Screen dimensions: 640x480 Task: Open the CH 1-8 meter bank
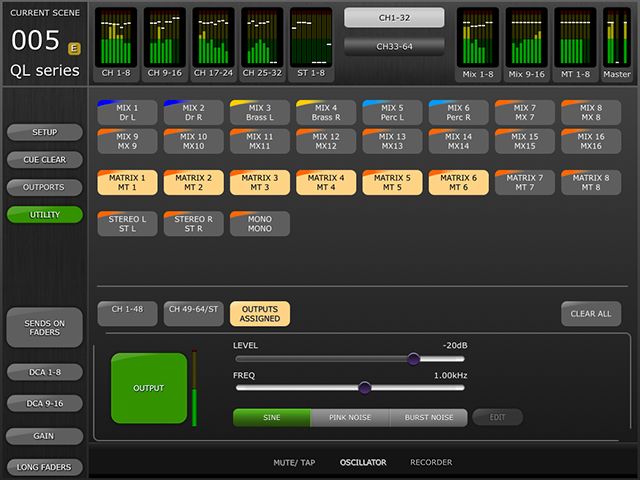pos(117,44)
